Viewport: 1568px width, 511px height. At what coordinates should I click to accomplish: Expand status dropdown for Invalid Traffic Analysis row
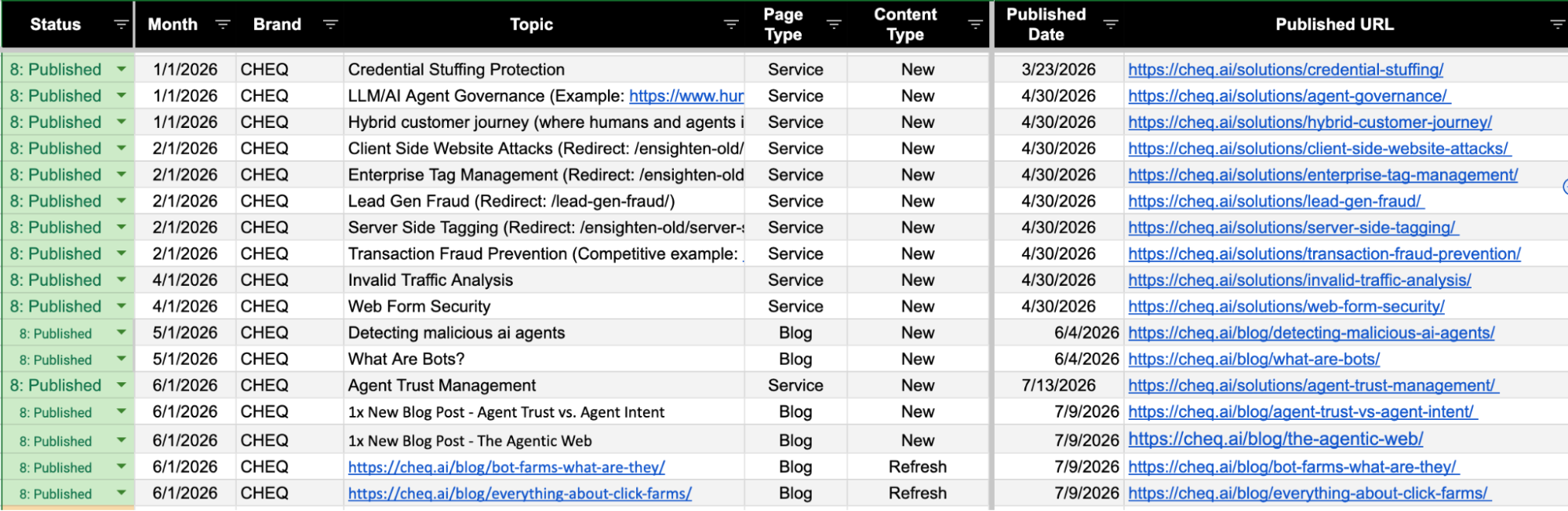[x=122, y=279]
